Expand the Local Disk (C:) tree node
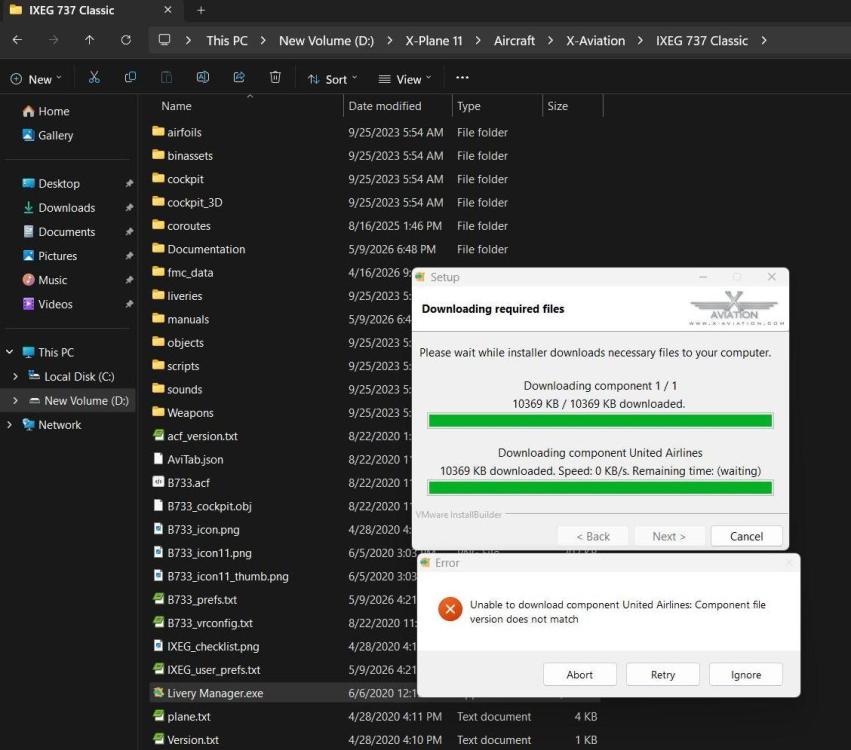The image size is (851, 750). click(x=15, y=376)
